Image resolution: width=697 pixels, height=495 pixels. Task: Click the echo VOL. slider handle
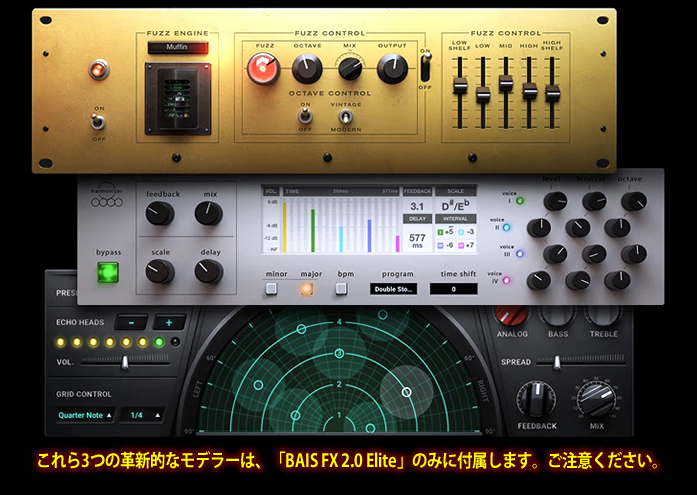(x=125, y=362)
